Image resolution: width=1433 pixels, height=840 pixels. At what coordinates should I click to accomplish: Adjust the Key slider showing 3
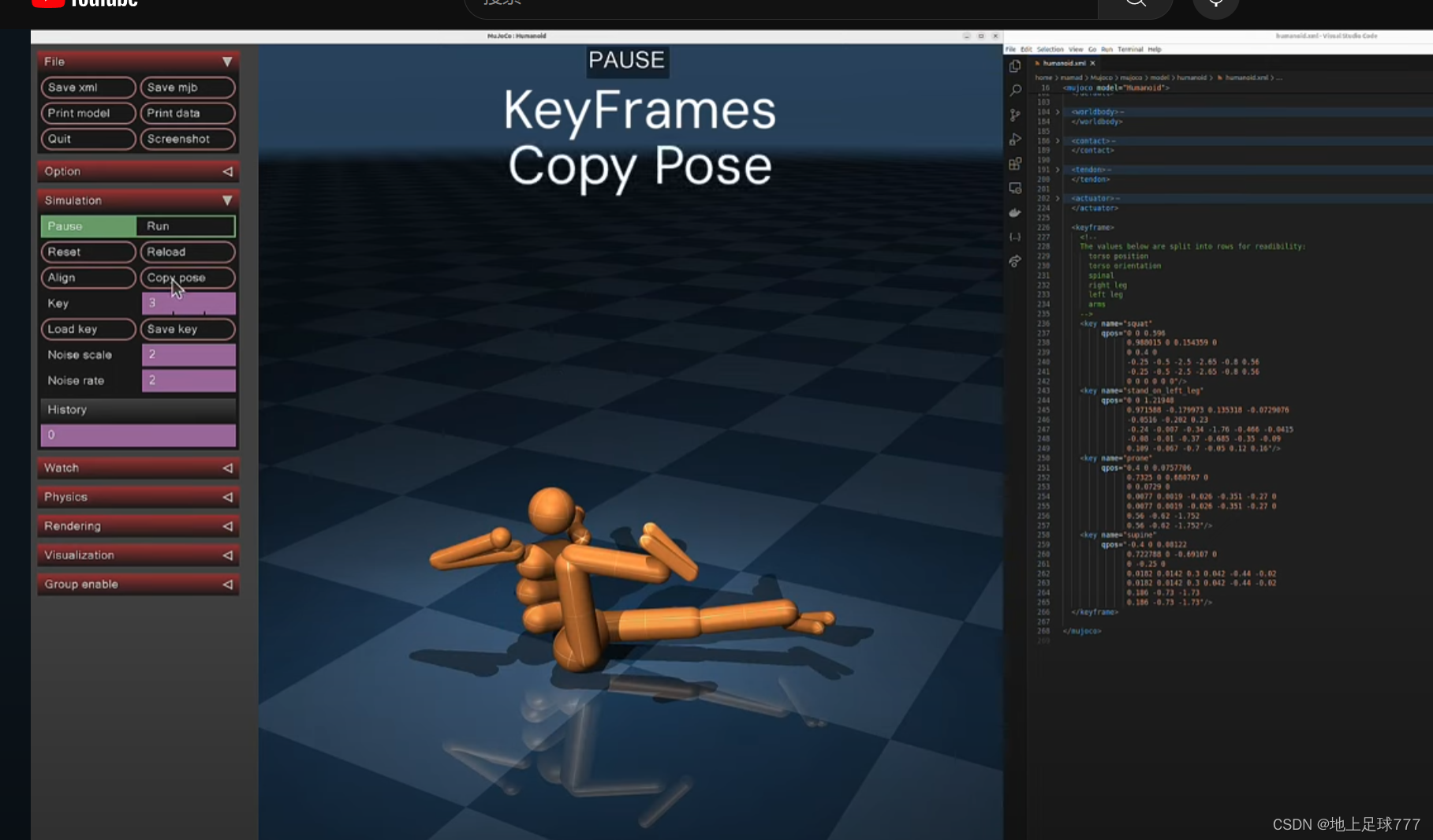coord(188,304)
